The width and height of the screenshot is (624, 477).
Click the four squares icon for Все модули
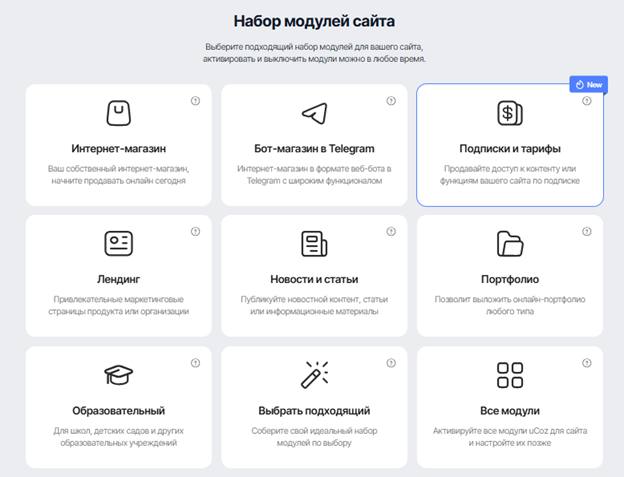tap(510, 375)
